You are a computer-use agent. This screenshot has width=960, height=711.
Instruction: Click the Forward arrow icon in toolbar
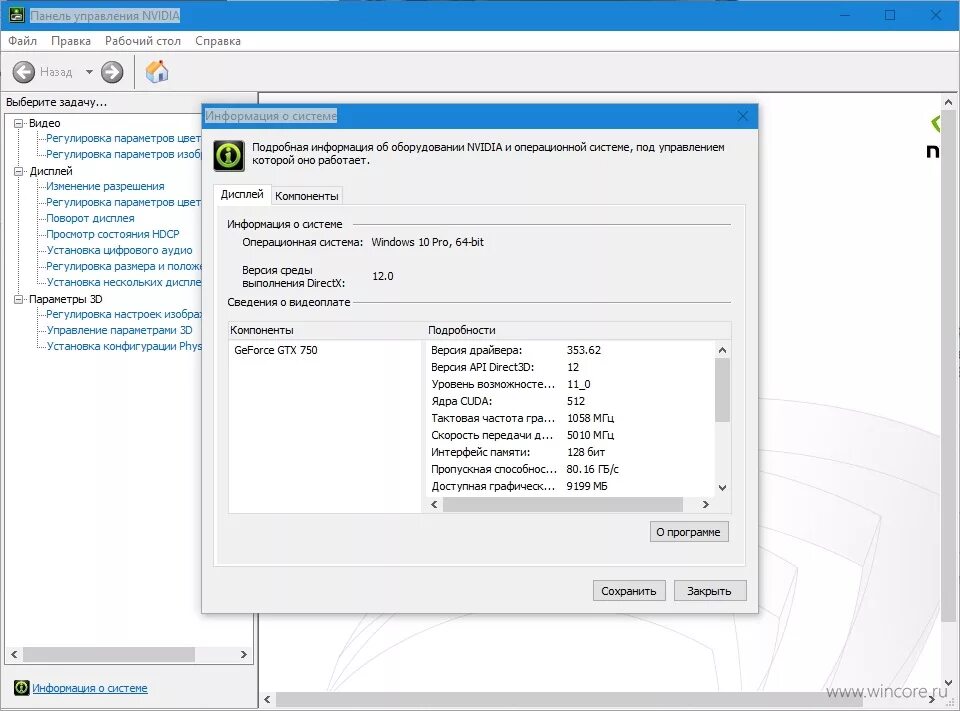[x=112, y=72]
